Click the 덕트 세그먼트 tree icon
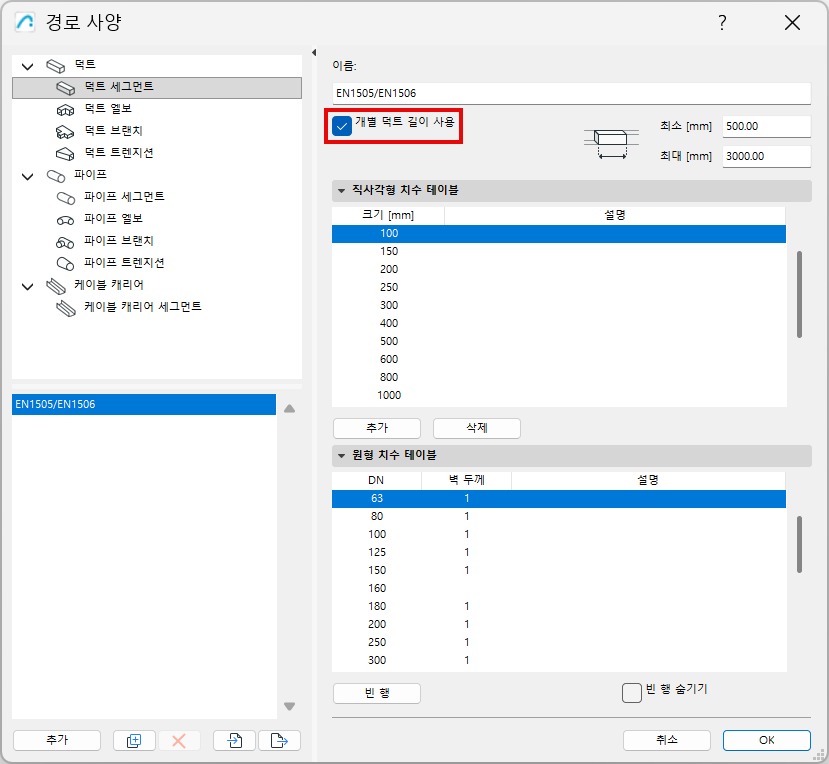The height and width of the screenshot is (764, 829). (66, 88)
